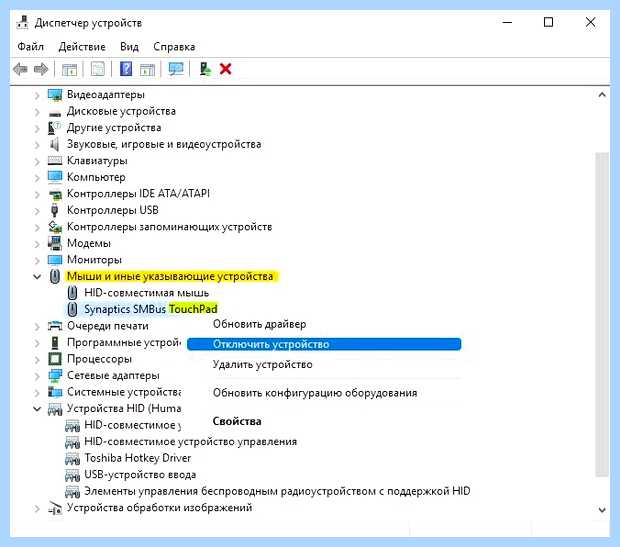620x547 pixels.
Task: Click the speaker icon of the sound devices row
Action: coord(55,144)
